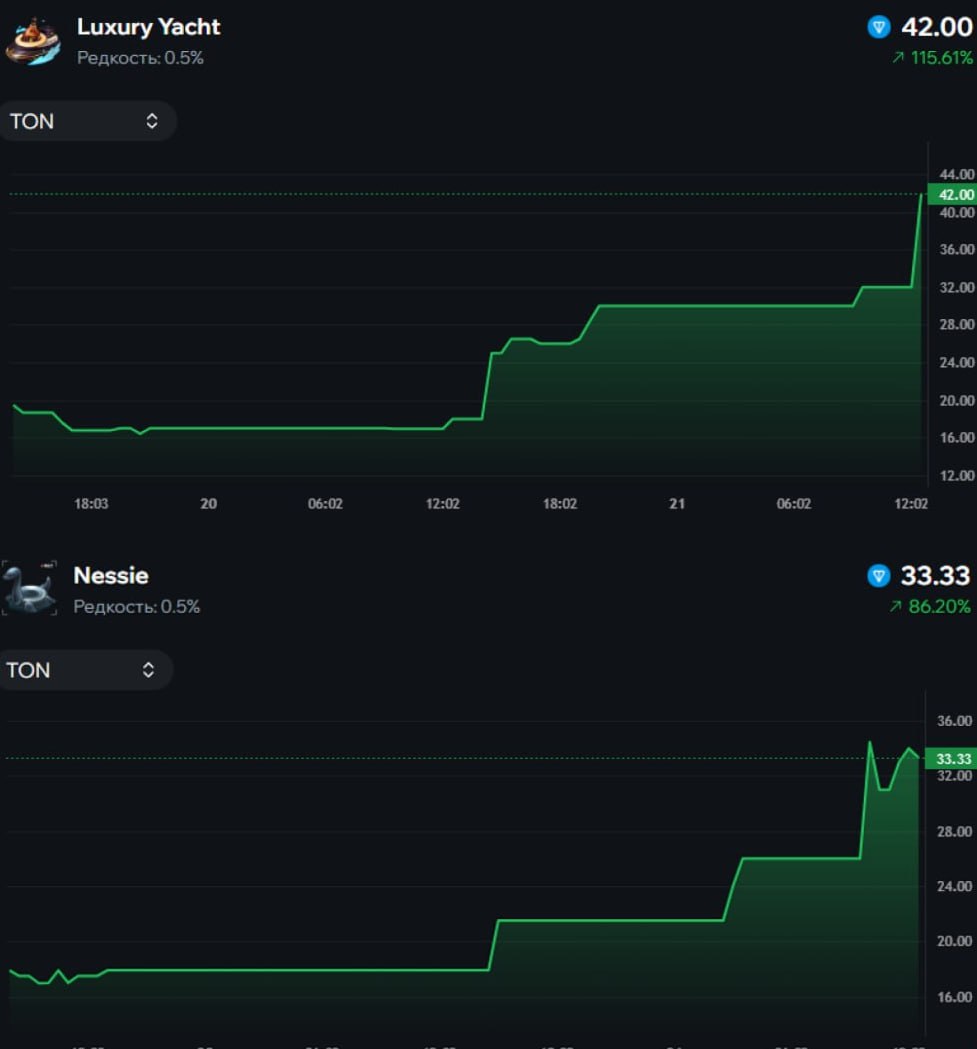Click rarity 0.5% text under Nessie
The height and width of the screenshot is (1049, 977).
tap(137, 606)
